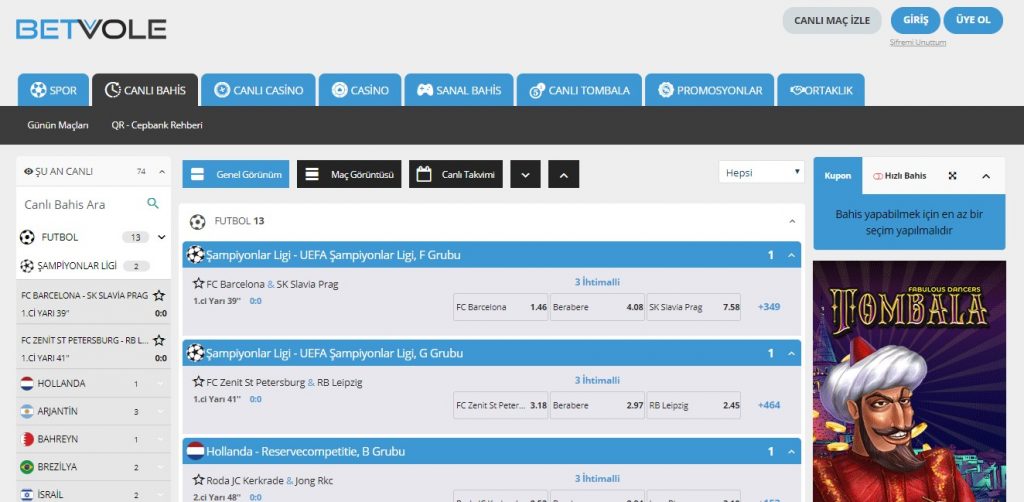This screenshot has width=1024, height=502.
Task: Favorite the FC Barcelona - SK Slavia Prag sidebar match
Action: 159,296
